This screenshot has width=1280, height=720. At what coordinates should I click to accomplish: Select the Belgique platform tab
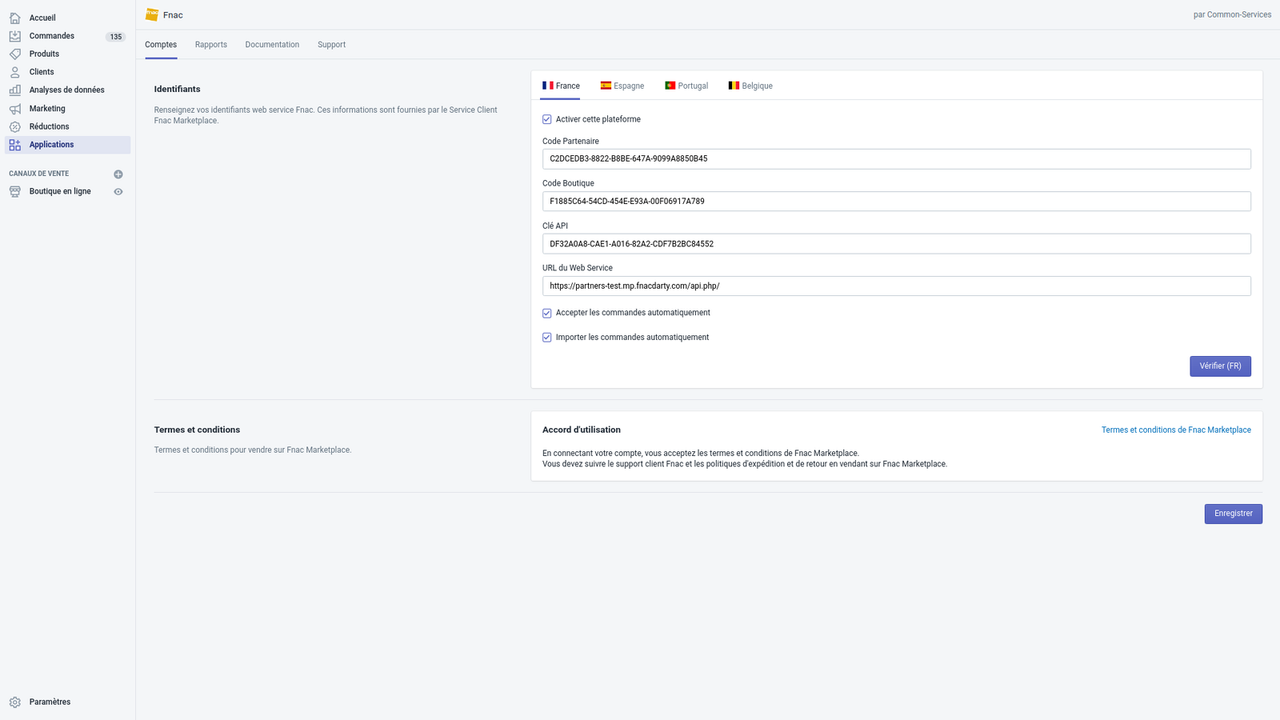click(750, 86)
